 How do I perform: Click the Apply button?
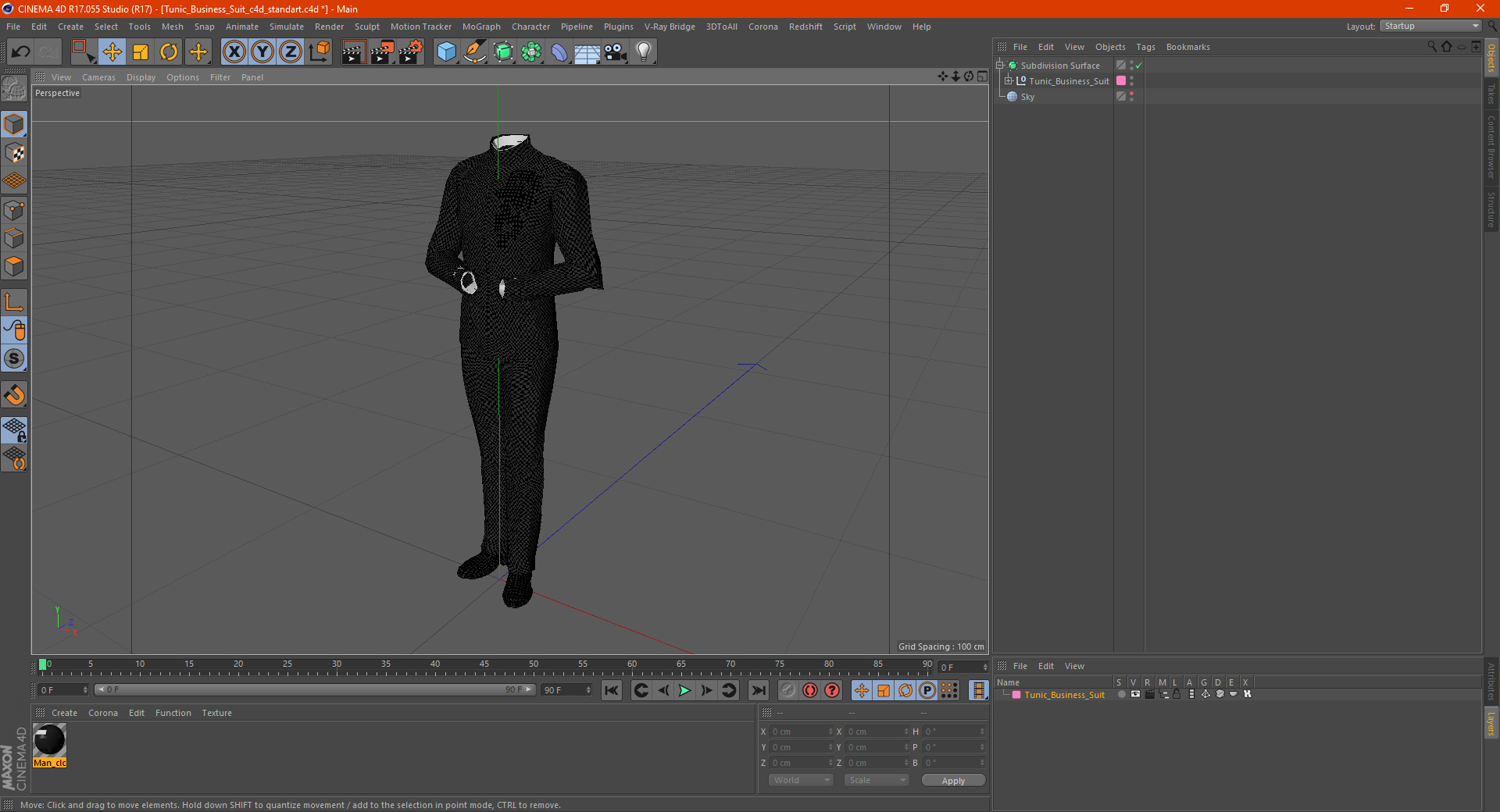953,781
